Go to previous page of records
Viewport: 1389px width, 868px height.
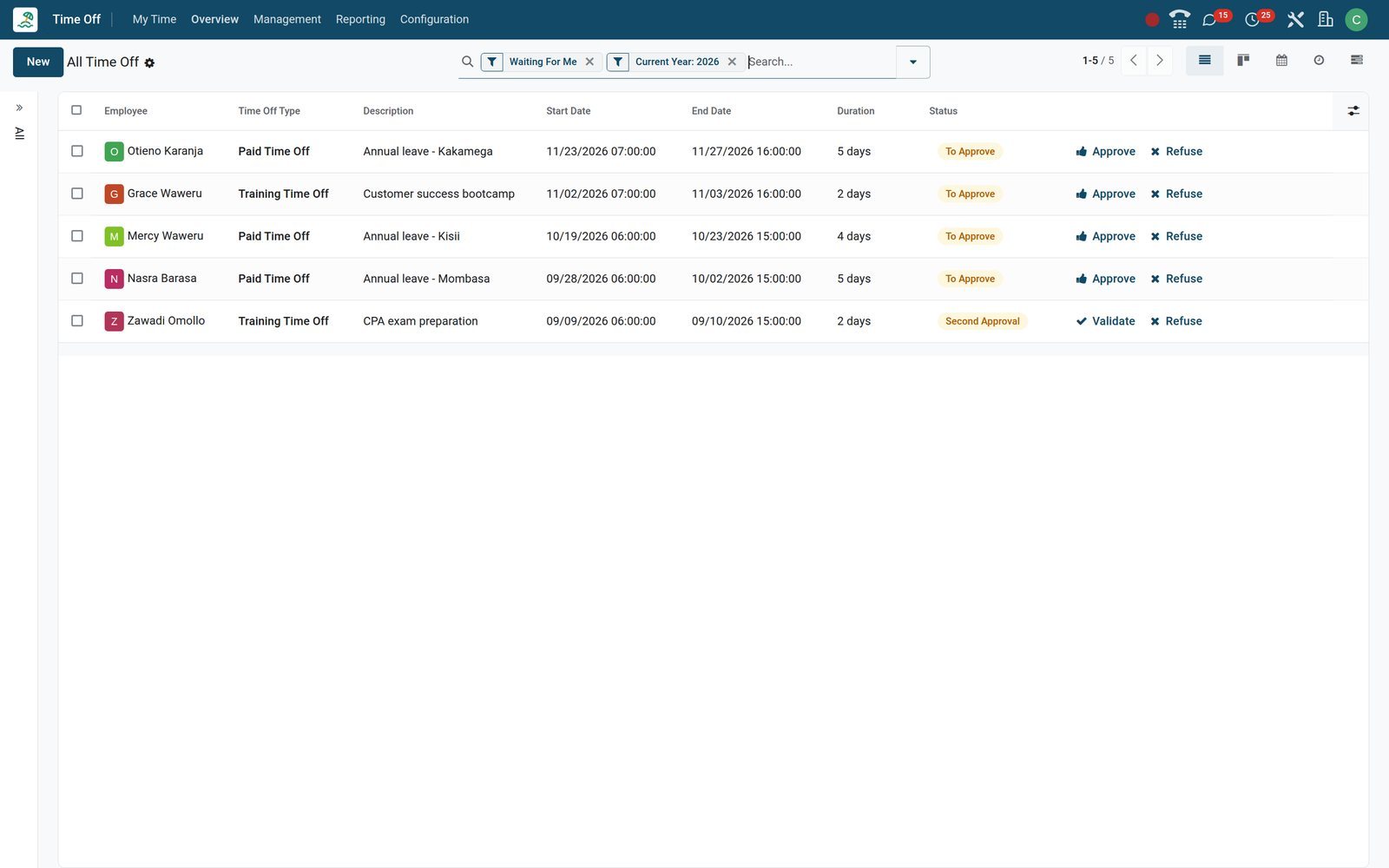(x=1134, y=61)
